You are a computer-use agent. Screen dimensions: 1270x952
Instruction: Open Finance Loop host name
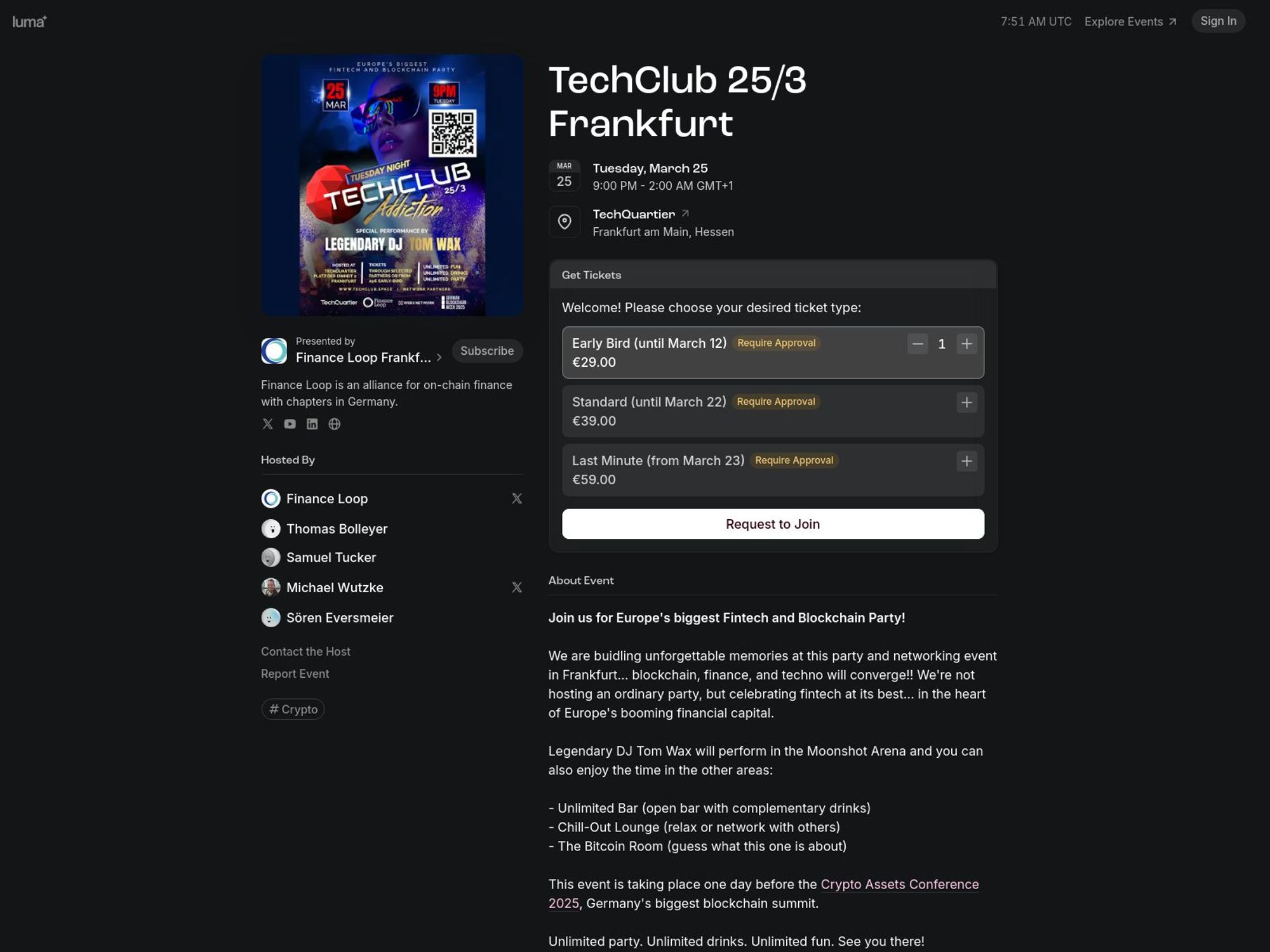[327, 499]
